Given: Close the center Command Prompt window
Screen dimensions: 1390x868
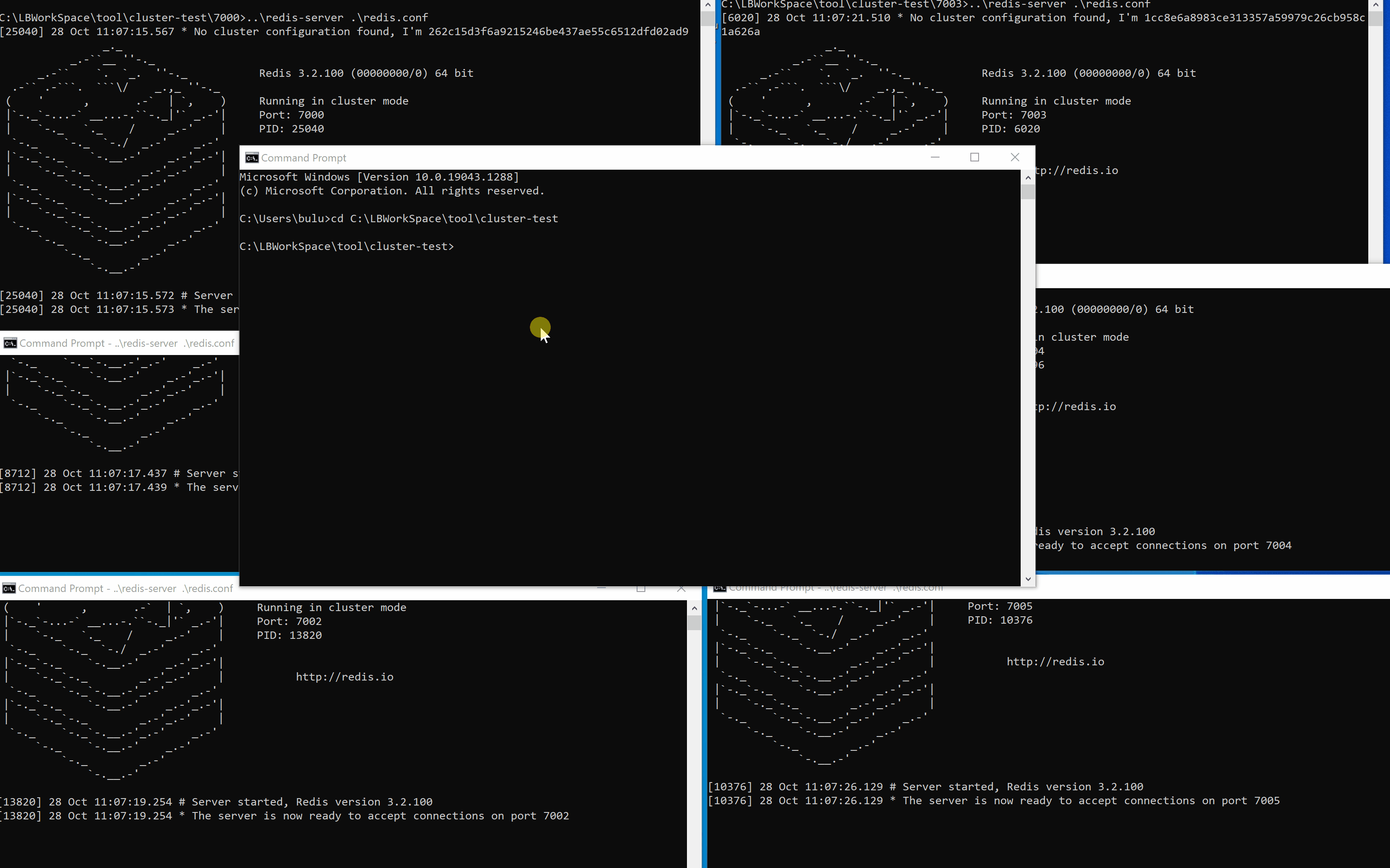Looking at the screenshot, I should pos(1014,157).
